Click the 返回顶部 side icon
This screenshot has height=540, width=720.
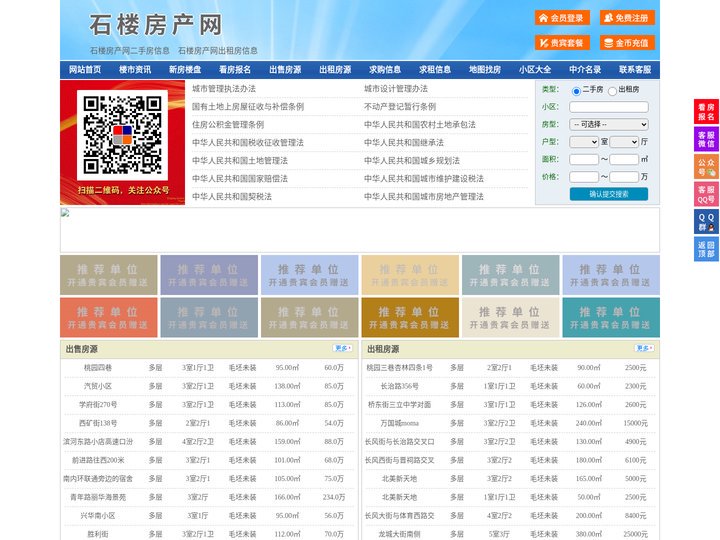click(706, 249)
